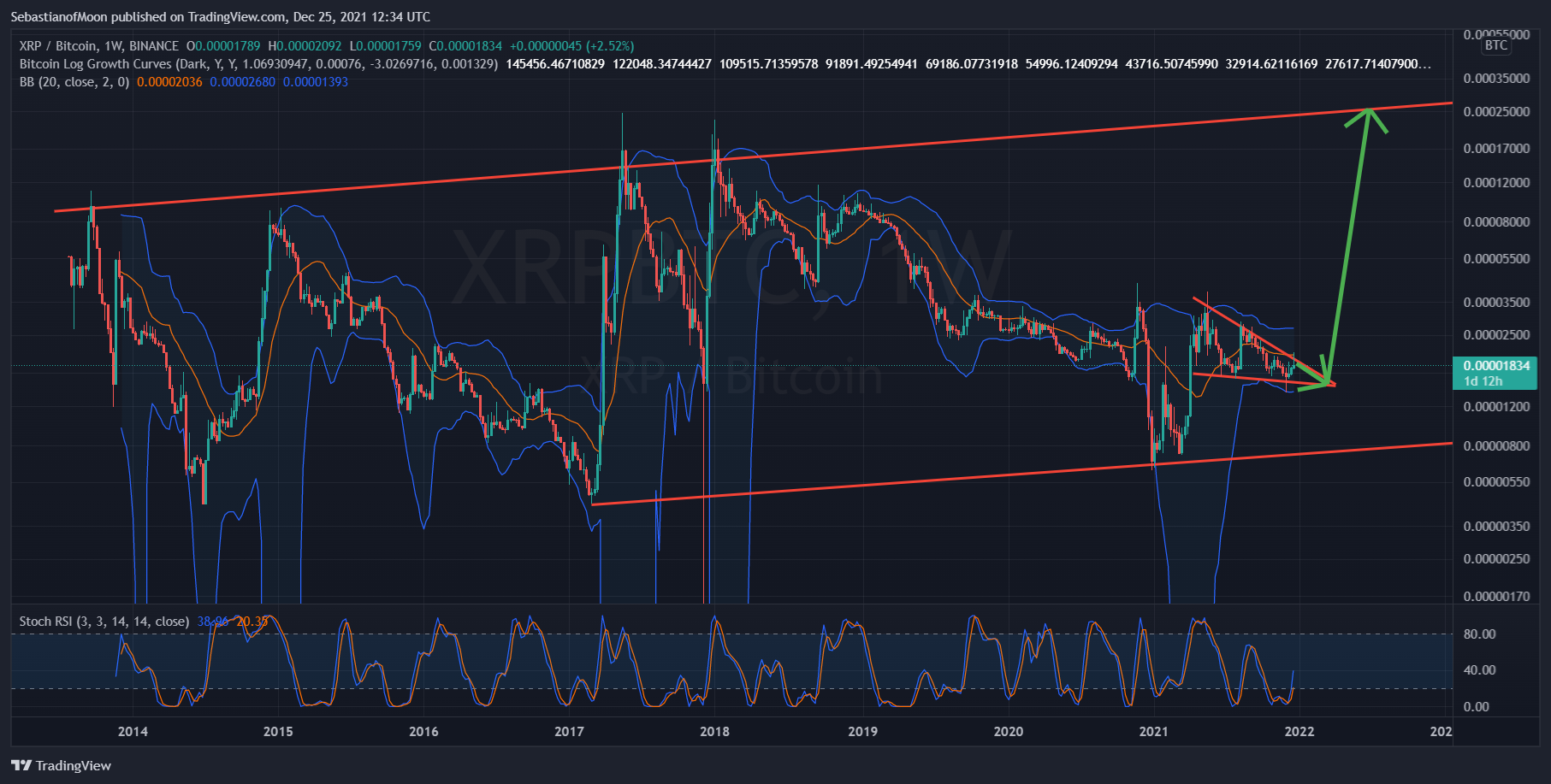Click the 0.00005500 price axis label

coord(1496,259)
